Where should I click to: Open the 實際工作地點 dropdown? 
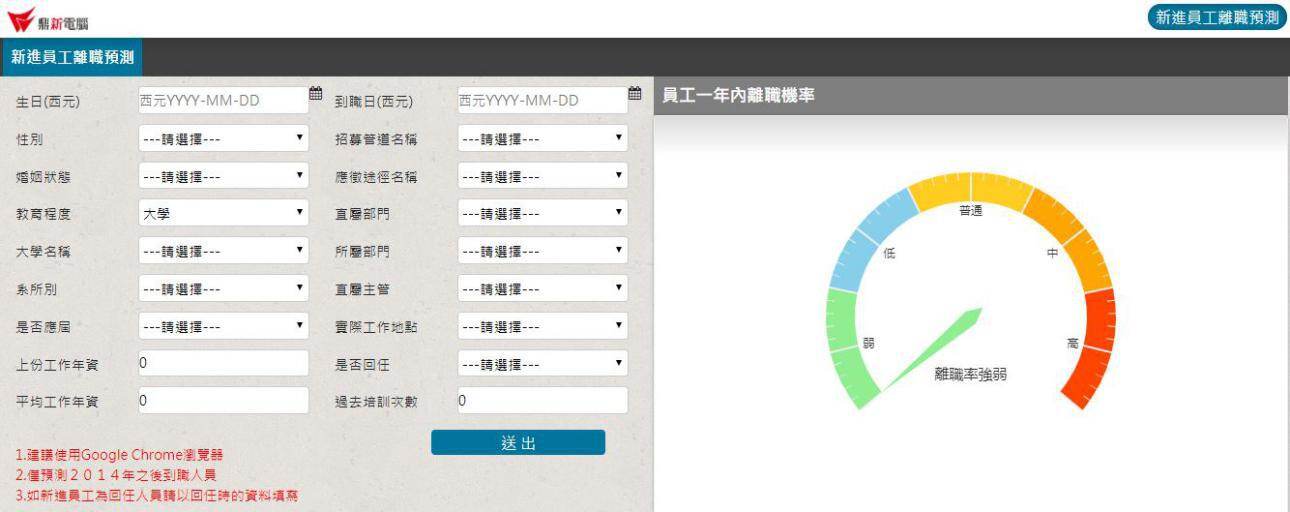[x=542, y=326]
